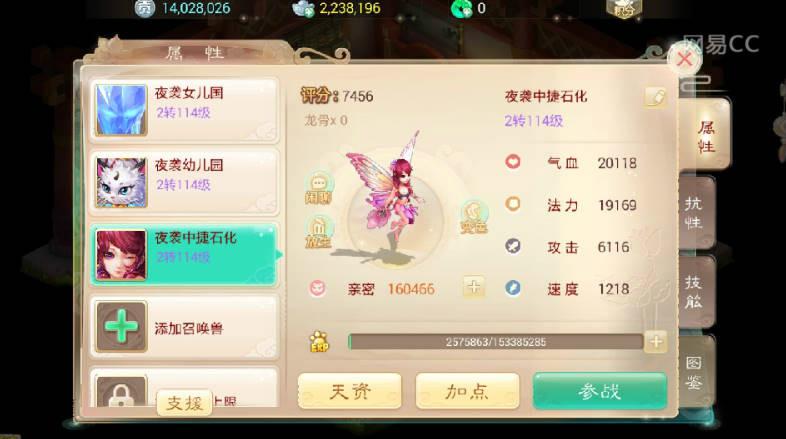Click the 加点 button
Viewport: 786px width, 439px height.
point(467,391)
